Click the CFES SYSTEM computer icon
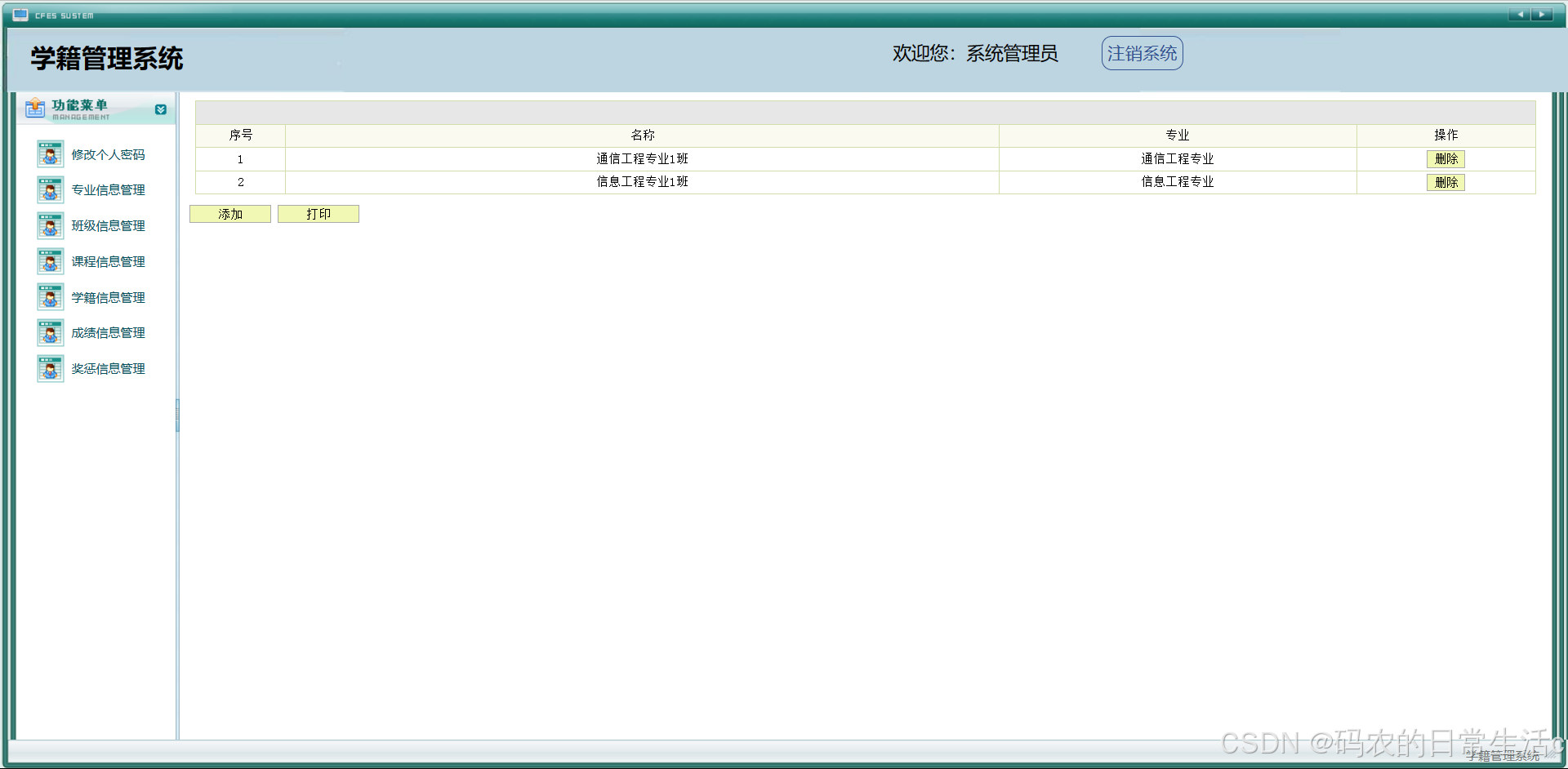 click(x=19, y=14)
